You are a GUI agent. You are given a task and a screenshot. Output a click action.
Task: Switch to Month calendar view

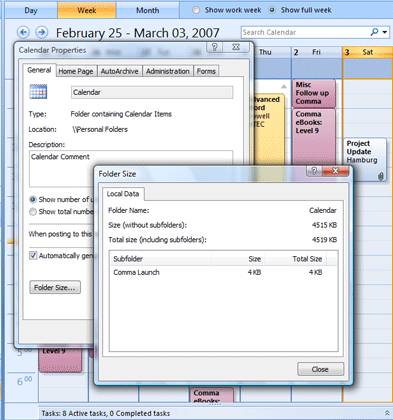147,10
